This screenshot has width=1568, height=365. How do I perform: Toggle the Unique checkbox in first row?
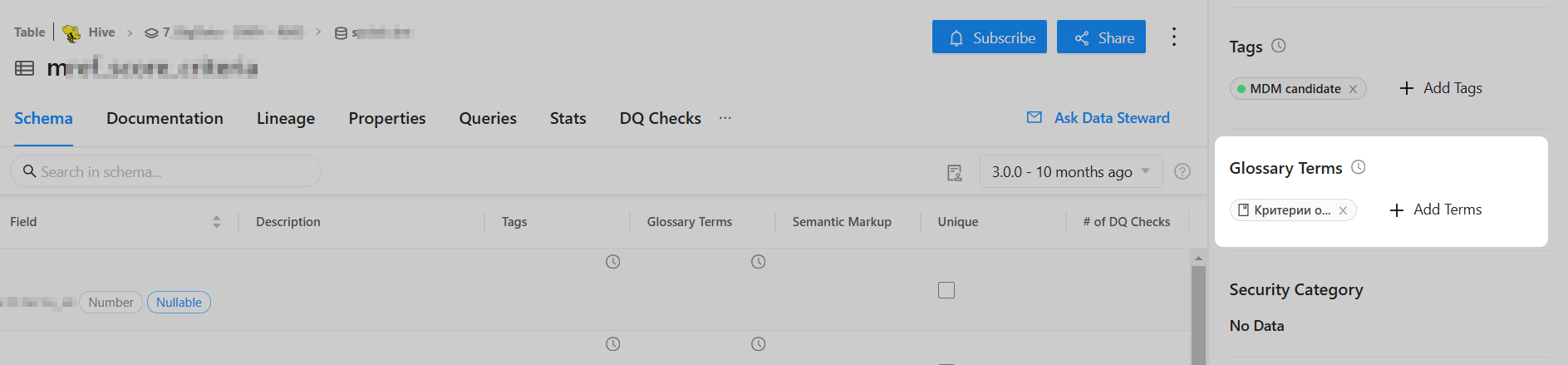[946, 290]
